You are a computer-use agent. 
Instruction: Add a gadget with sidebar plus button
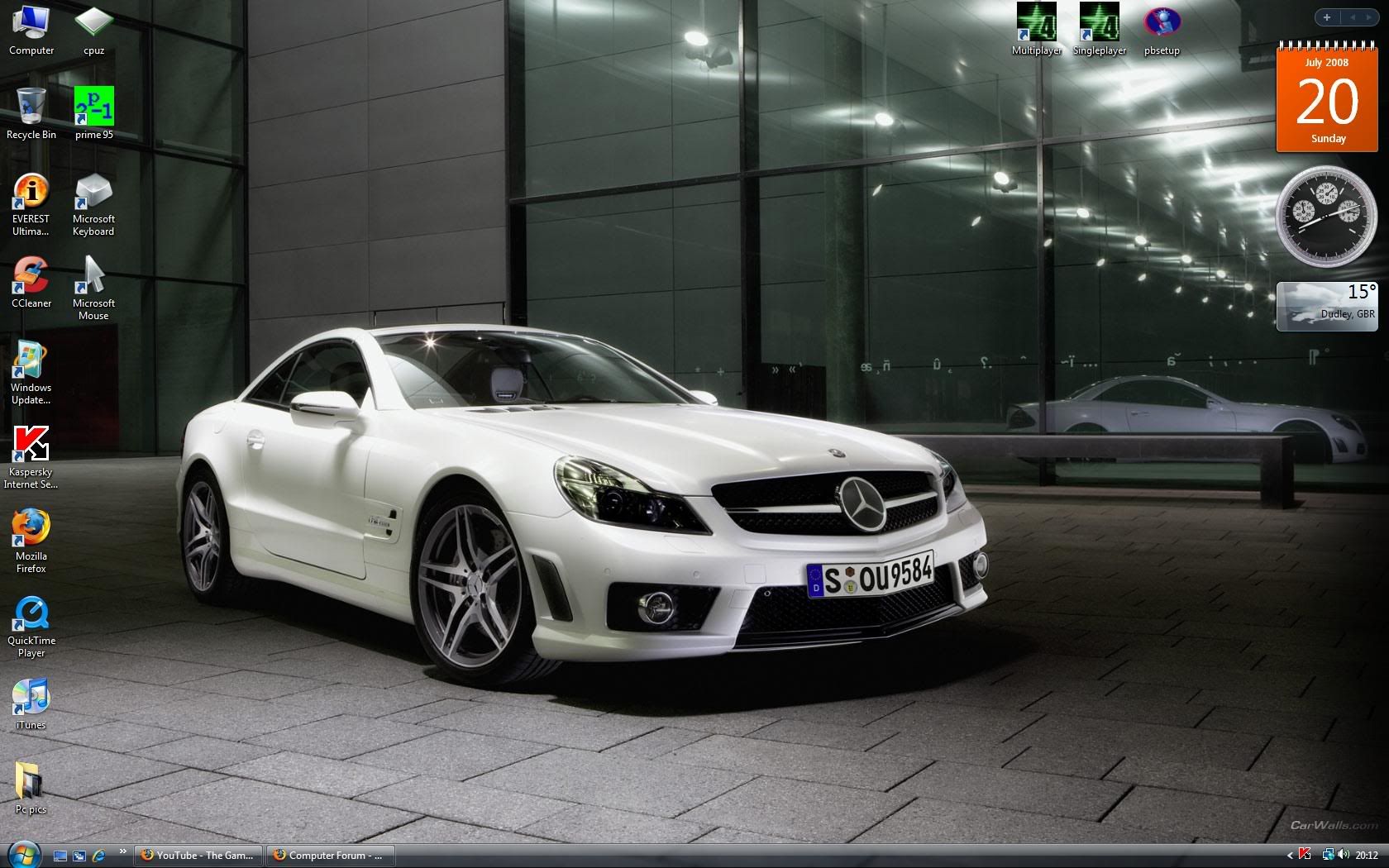pyautogui.click(x=1326, y=17)
